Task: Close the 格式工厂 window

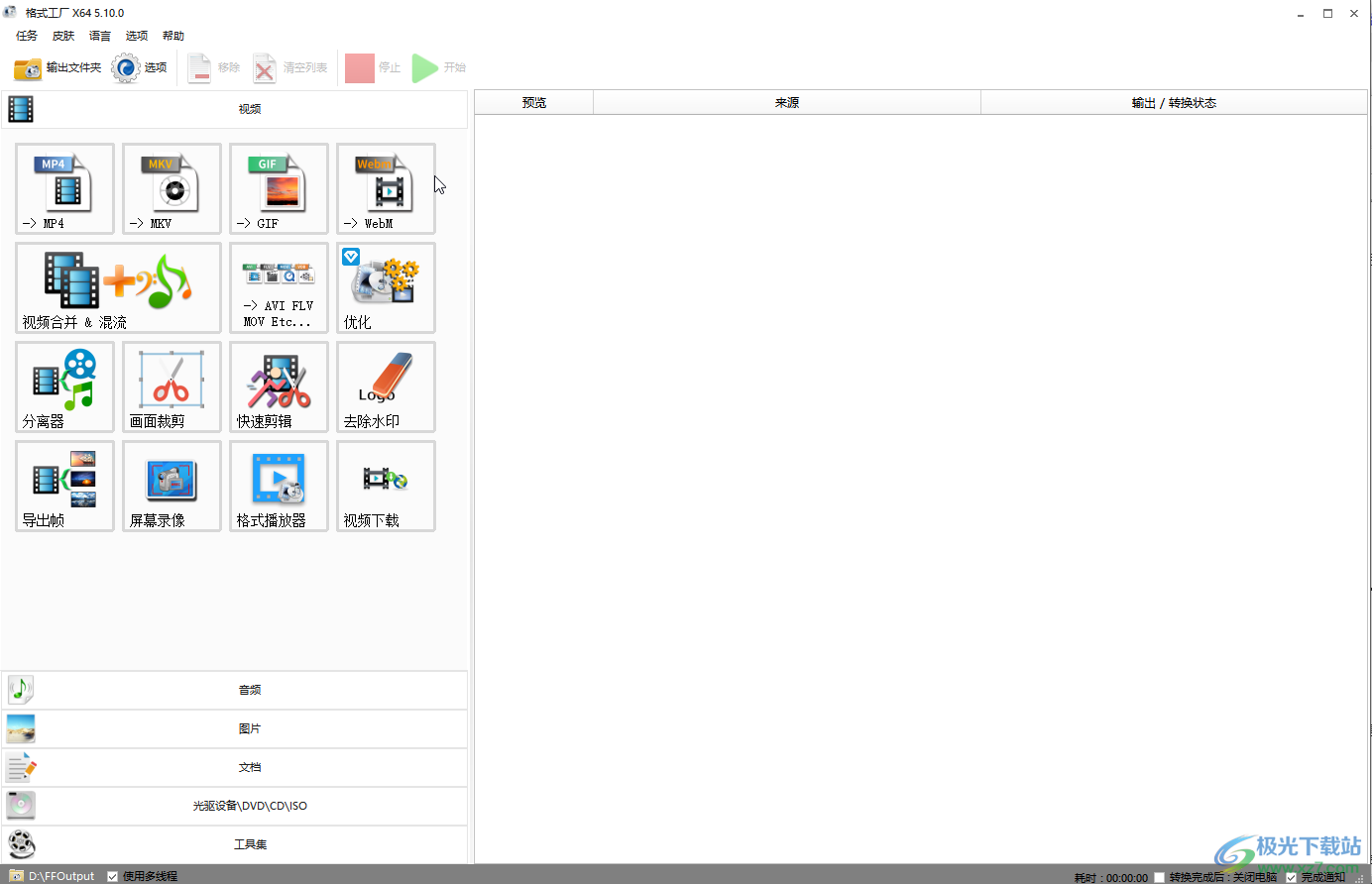Action: (1354, 13)
